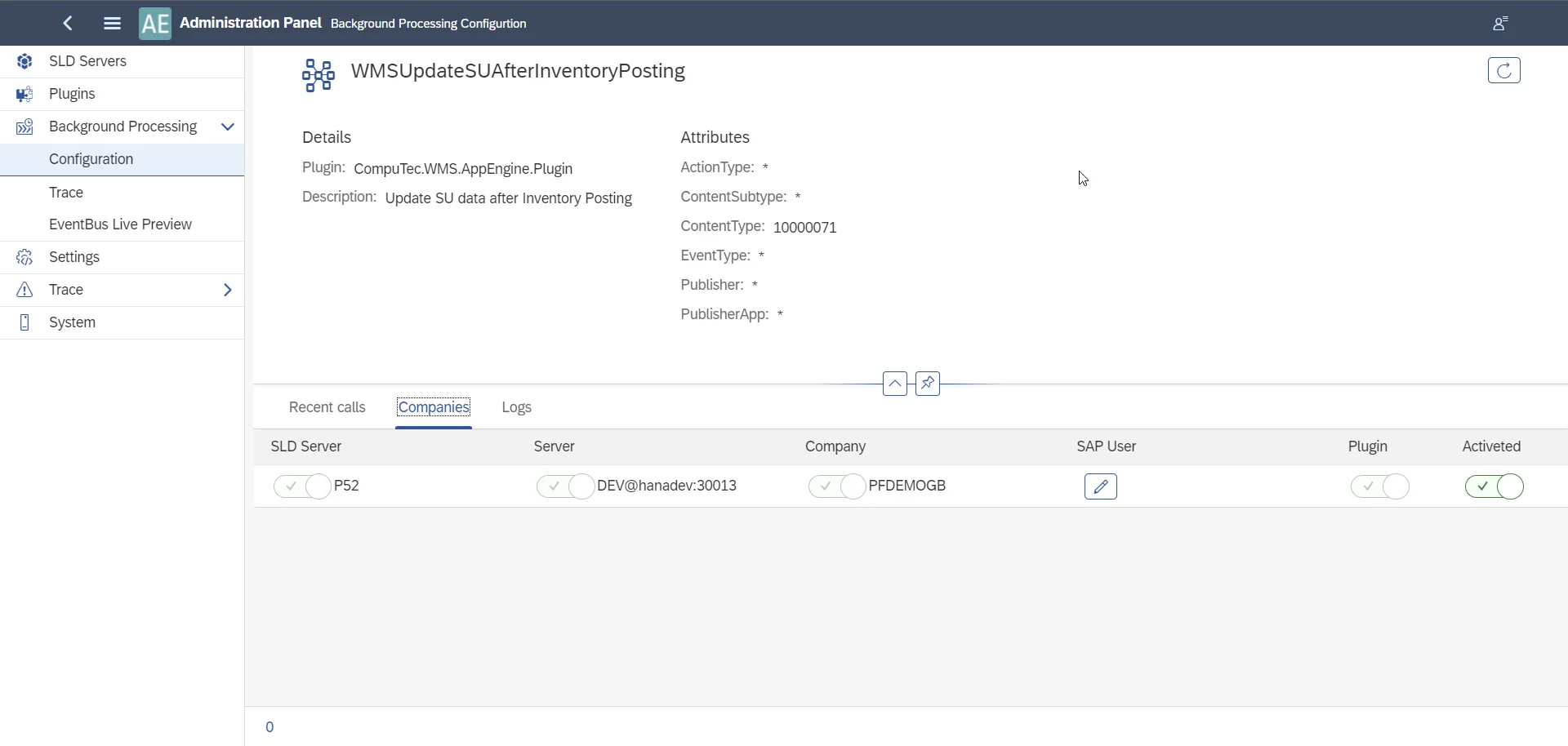Toggle the Activated switch for PFDEMOGB
This screenshot has width=1568, height=746.
1494,487
